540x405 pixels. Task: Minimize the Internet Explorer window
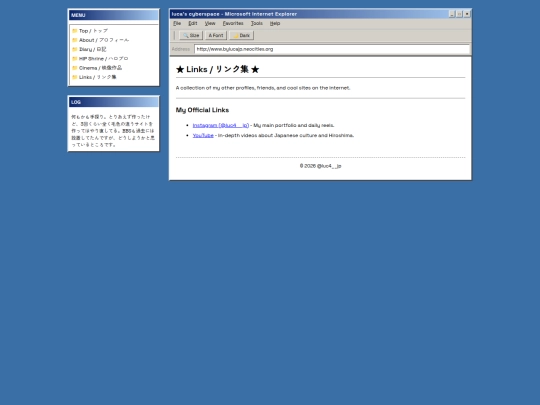point(452,14)
